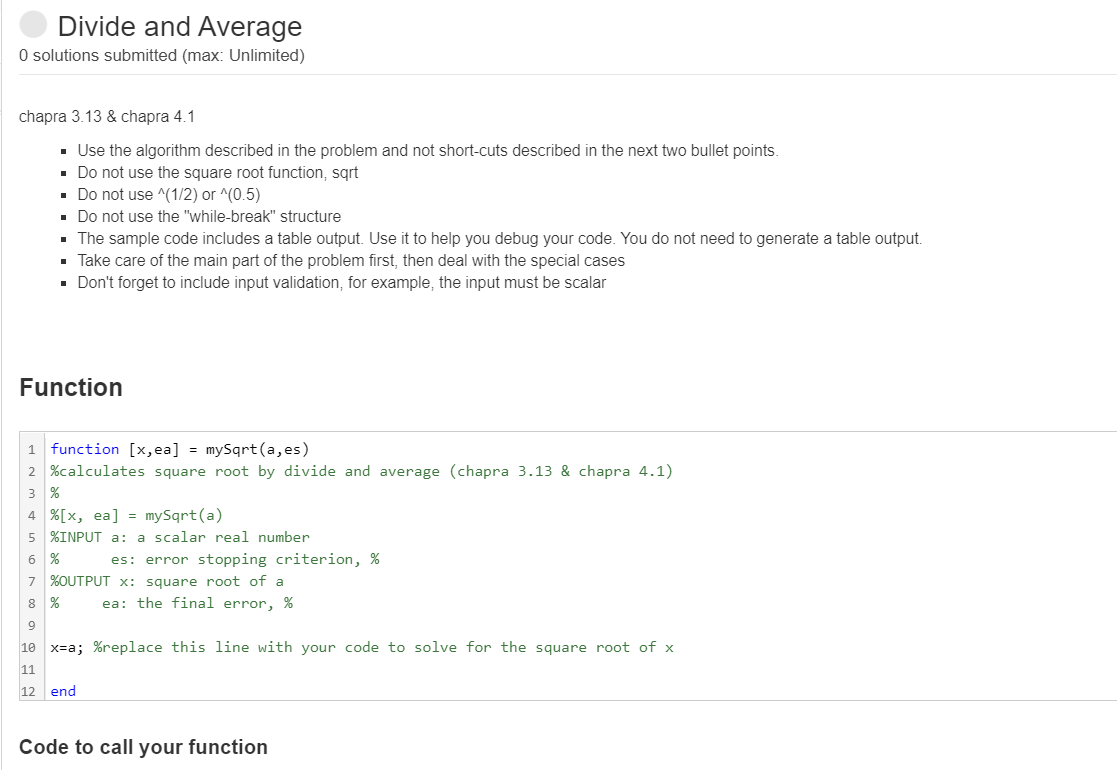The width and height of the screenshot is (1117, 770).
Task: Click the "Function" section heading
Action: (71, 387)
